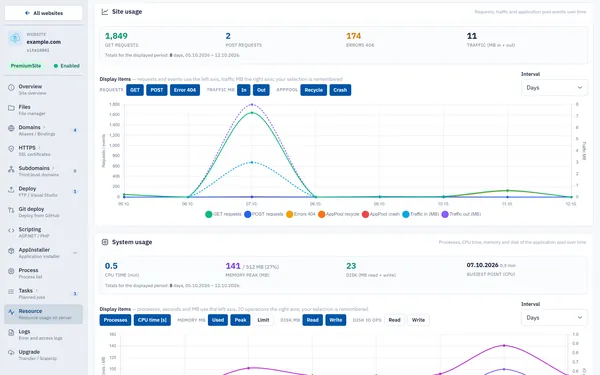
Task: Click the 11.10 memory peak chart point
Action: coord(504,346)
